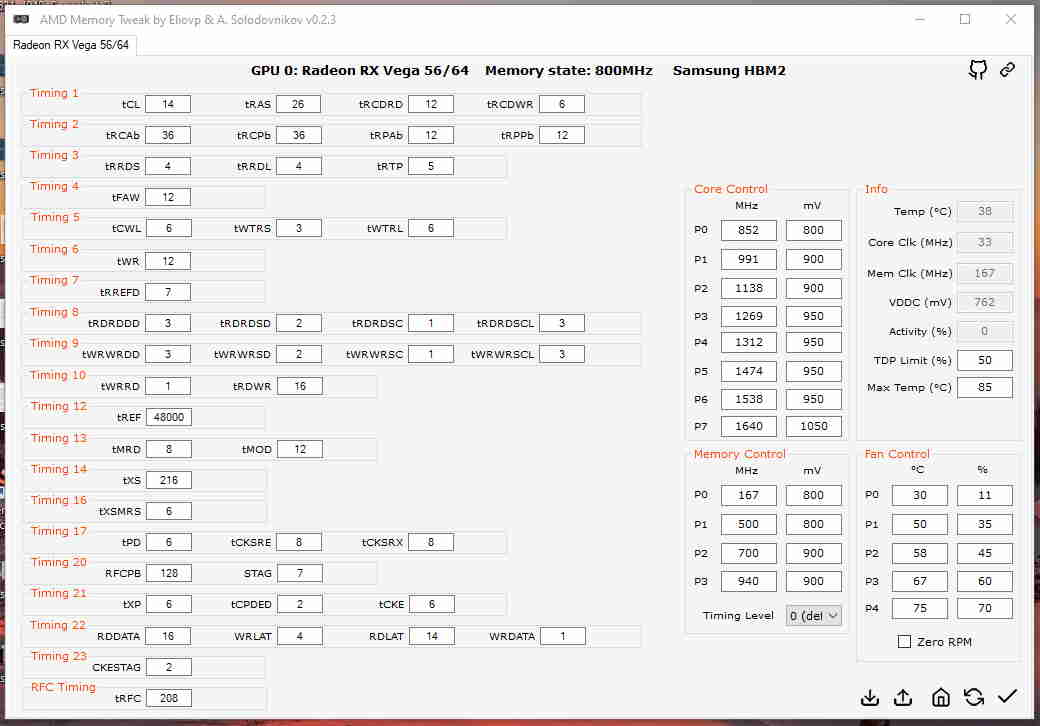
Task: Open the Timing Level dropdown
Action: (x=814, y=616)
